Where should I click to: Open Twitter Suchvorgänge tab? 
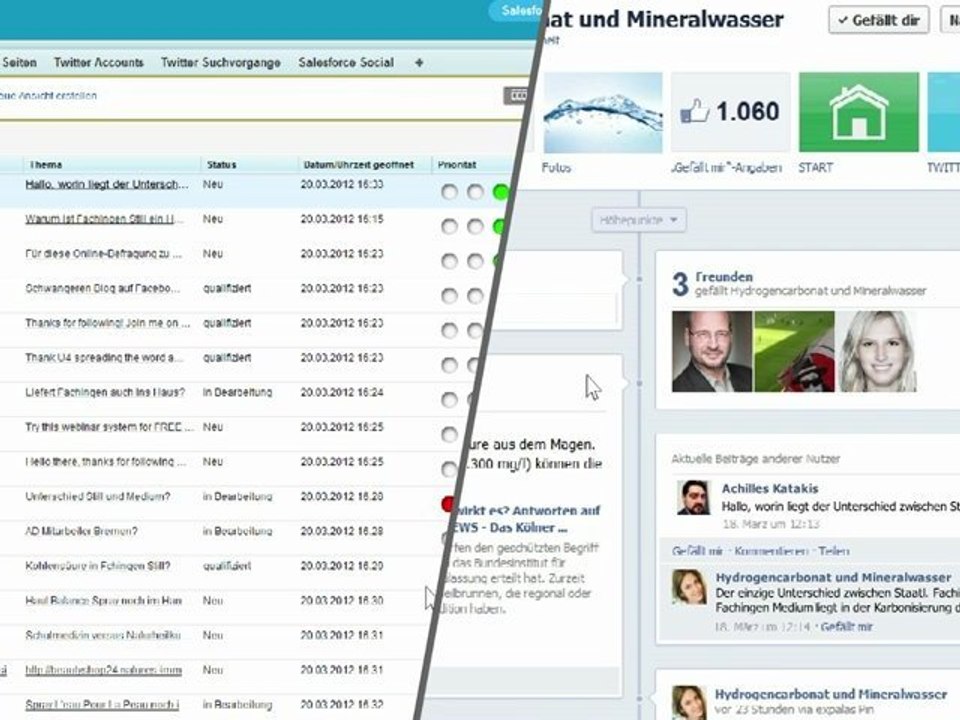(x=220, y=62)
